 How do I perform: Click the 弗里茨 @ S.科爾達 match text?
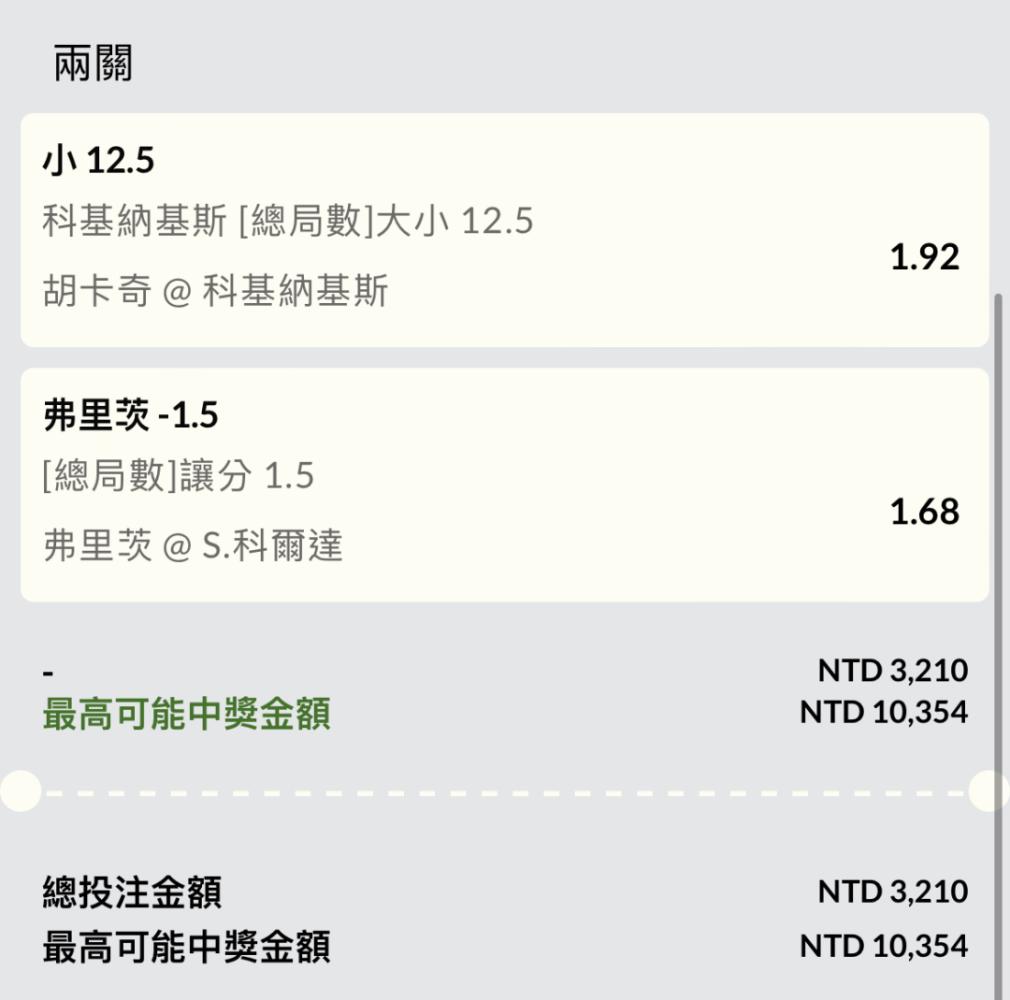[193, 545]
